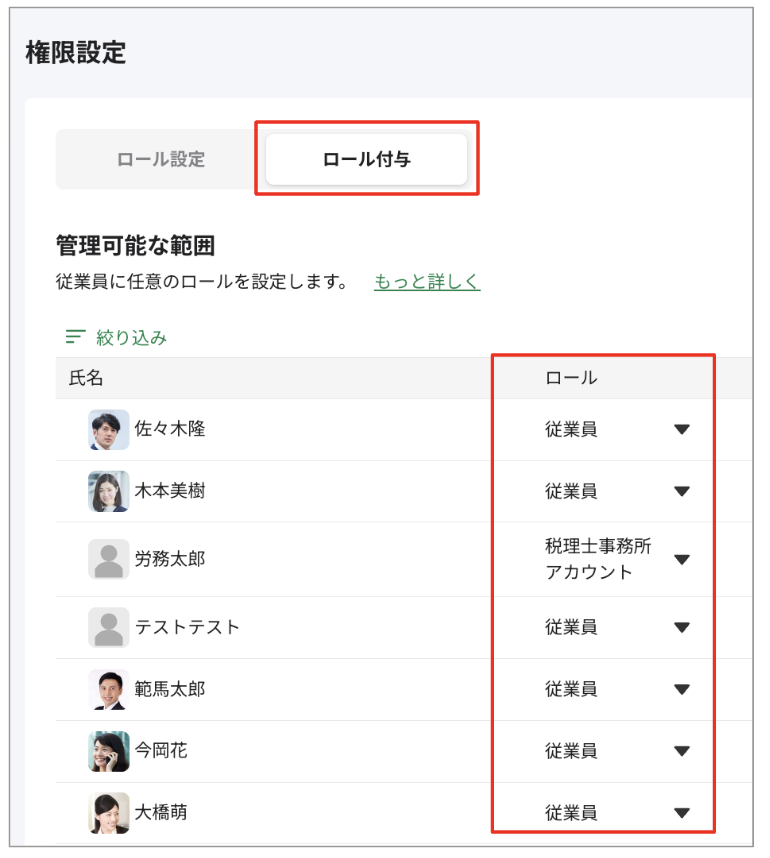Open 佐々木隆's role dropdown
The image size is (770, 858).
pyautogui.click(x=682, y=427)
